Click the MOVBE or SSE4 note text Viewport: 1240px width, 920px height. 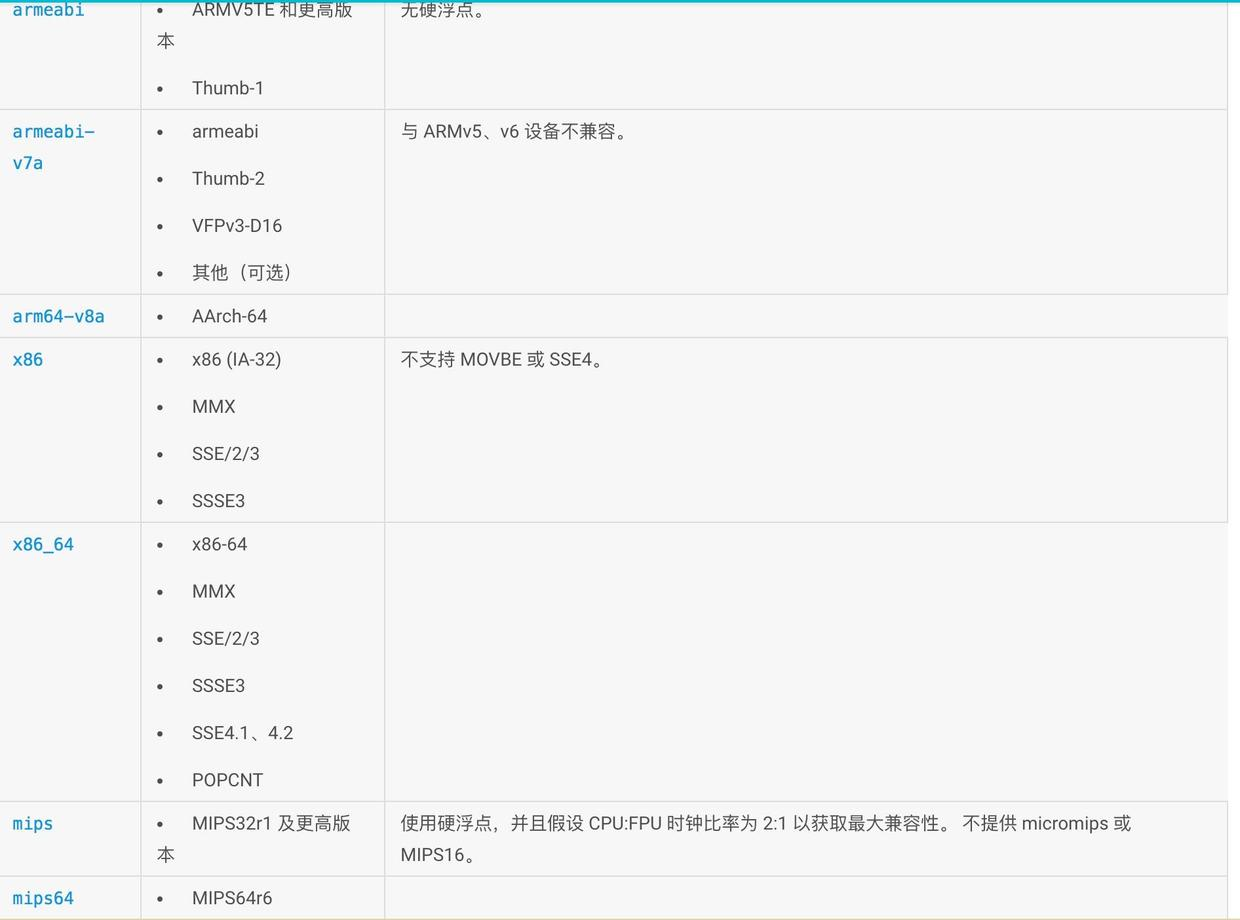tap(503, 359)
